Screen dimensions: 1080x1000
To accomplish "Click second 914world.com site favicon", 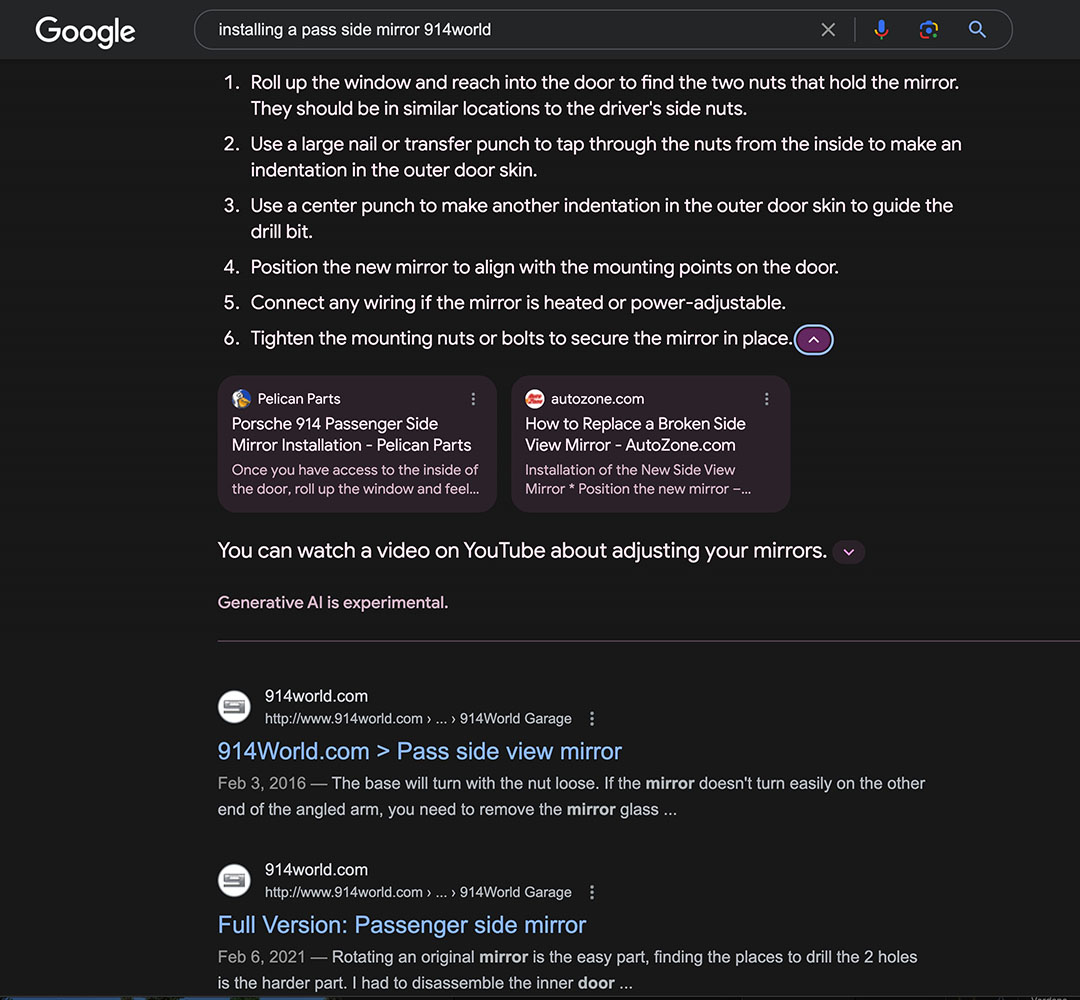I will tap(234, 880).
